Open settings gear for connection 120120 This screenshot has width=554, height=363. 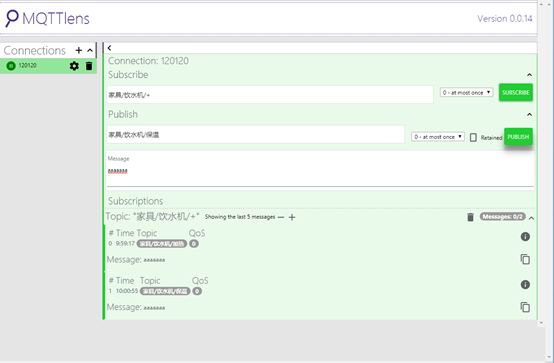(74, 66)
